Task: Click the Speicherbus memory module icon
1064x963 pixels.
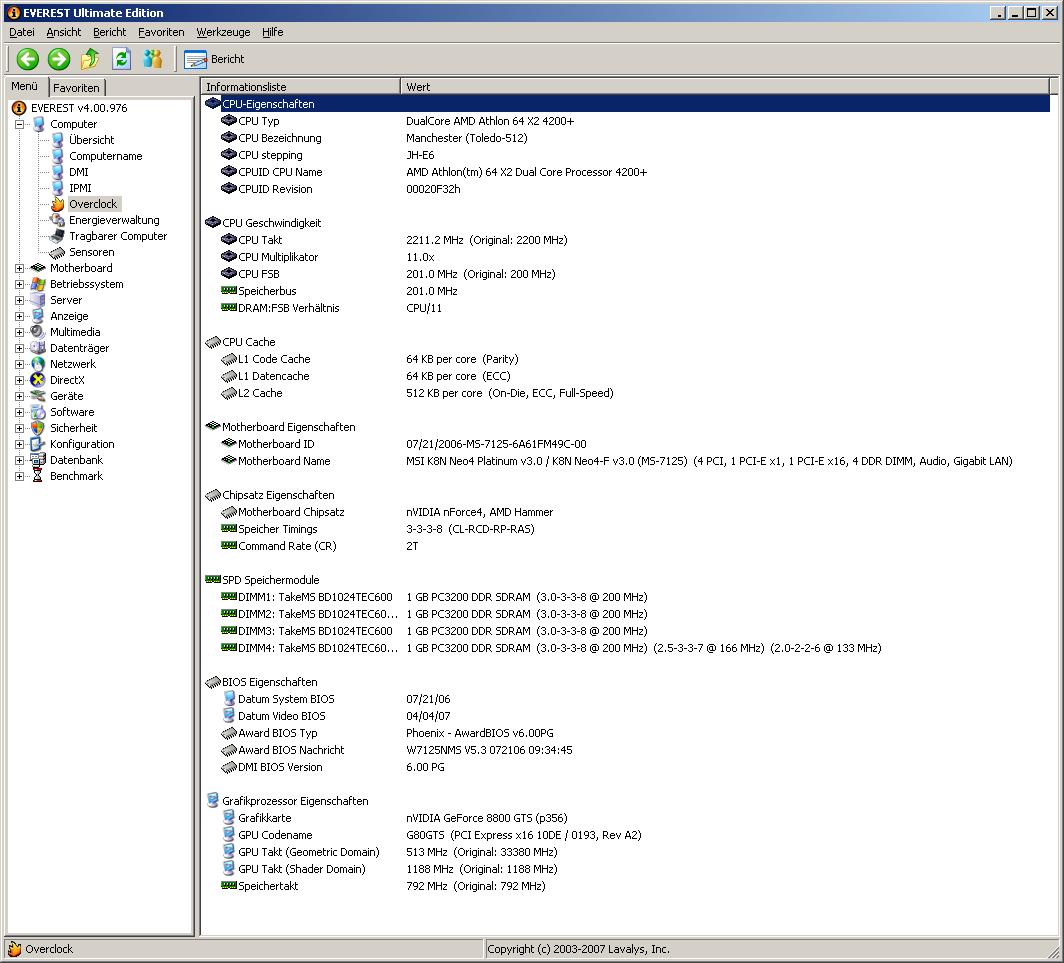Action: pyautogui.click(x=229, y=290)
